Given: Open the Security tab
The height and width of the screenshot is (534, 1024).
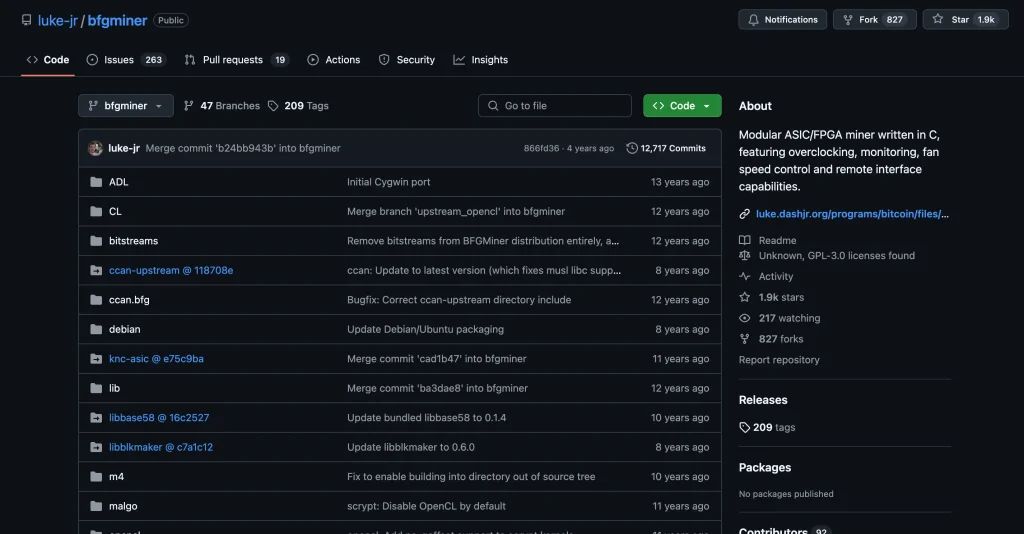Looking at the screenshot, I should pyautogui.click(x=407, y=59).
